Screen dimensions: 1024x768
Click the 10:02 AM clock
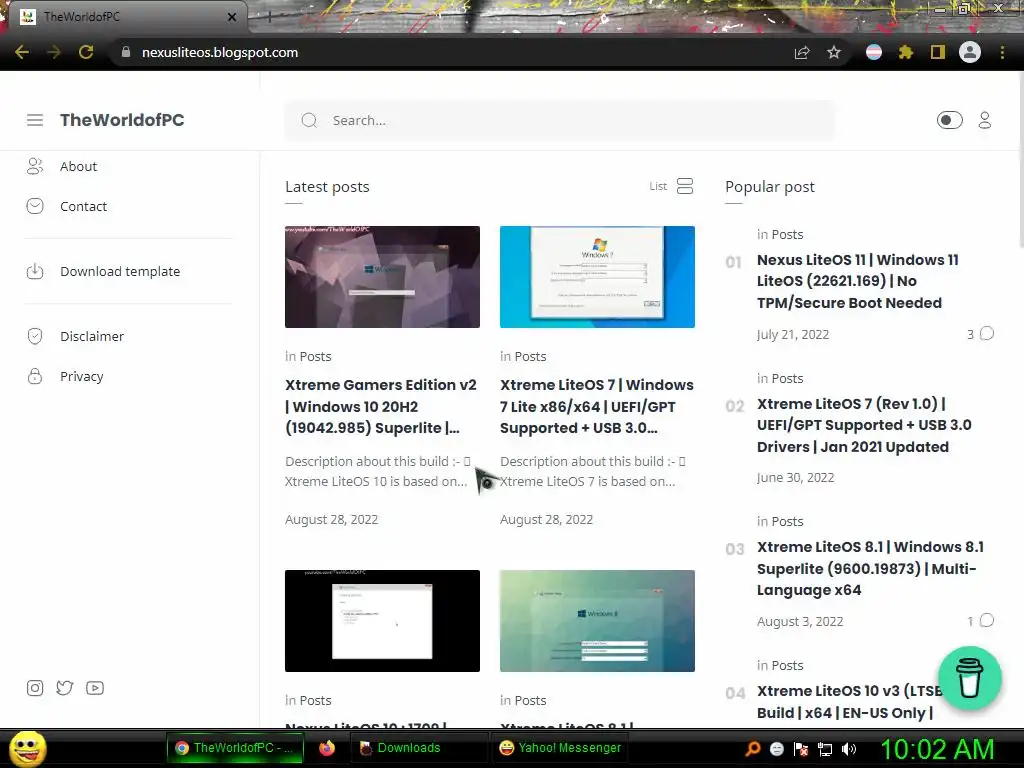click(x=938, y=749)
